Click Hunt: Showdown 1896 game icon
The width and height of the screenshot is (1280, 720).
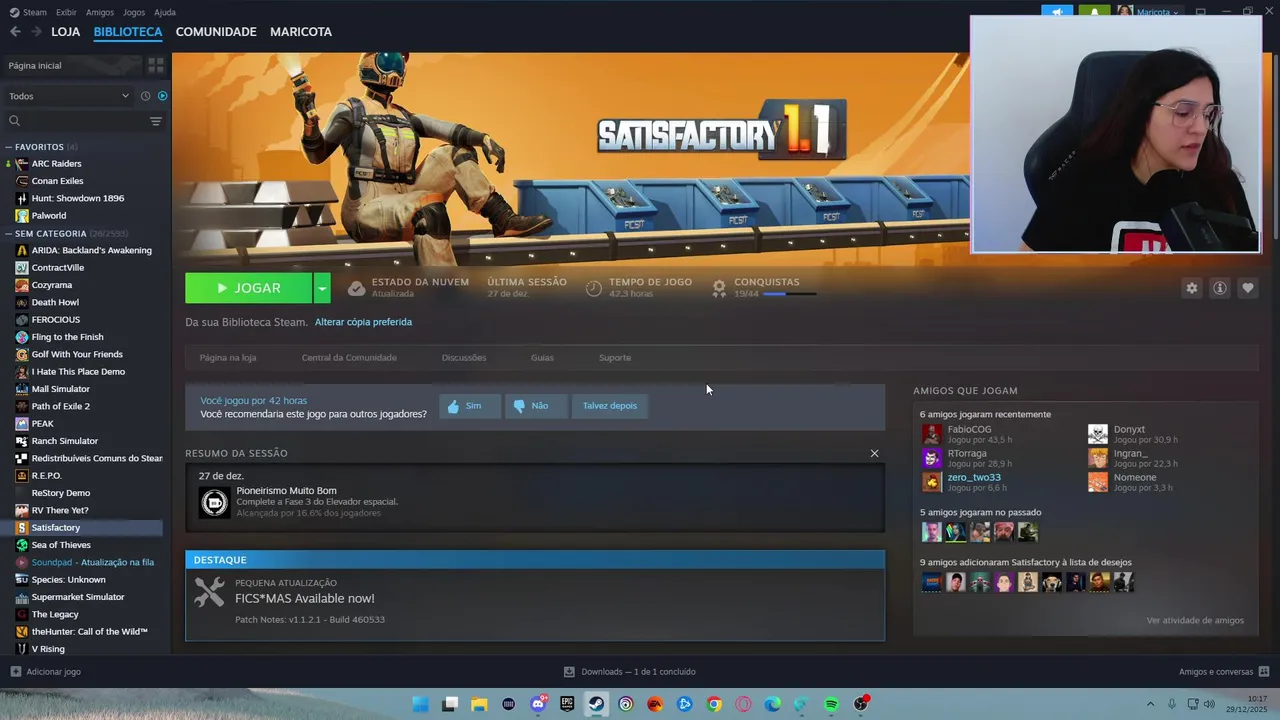click(x=22, y=198)
